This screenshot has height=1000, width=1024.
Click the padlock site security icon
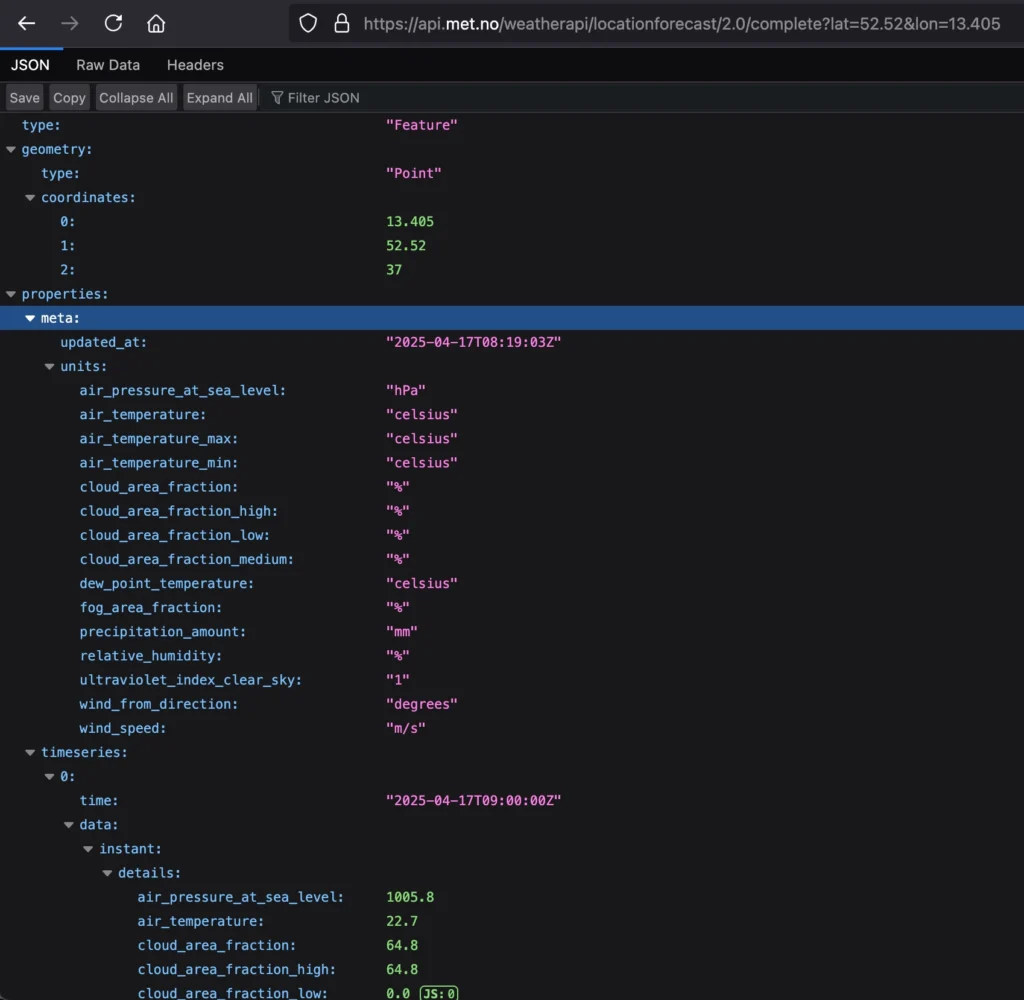tap(341, 23)
